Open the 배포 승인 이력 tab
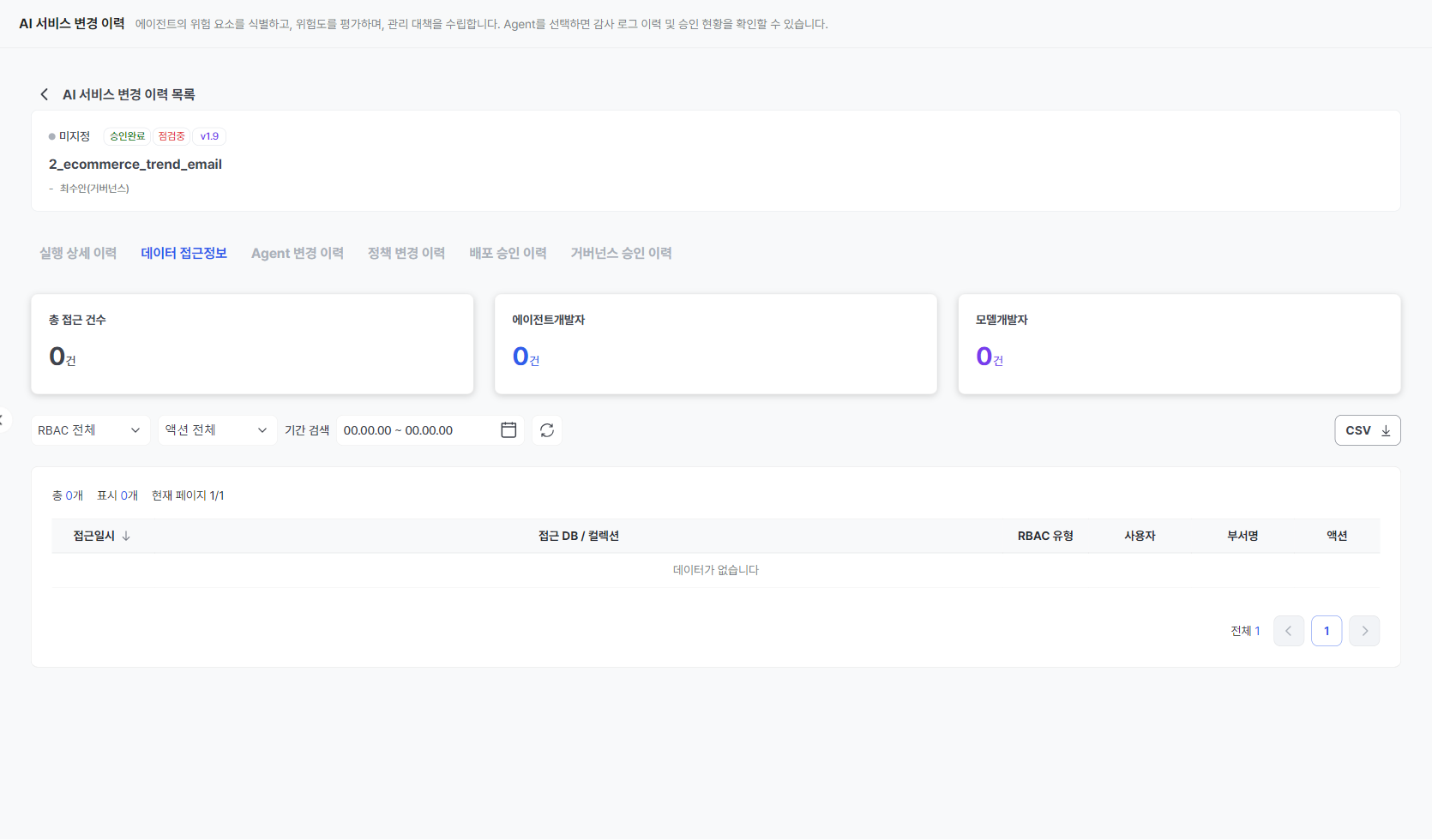 coord(508,253)
